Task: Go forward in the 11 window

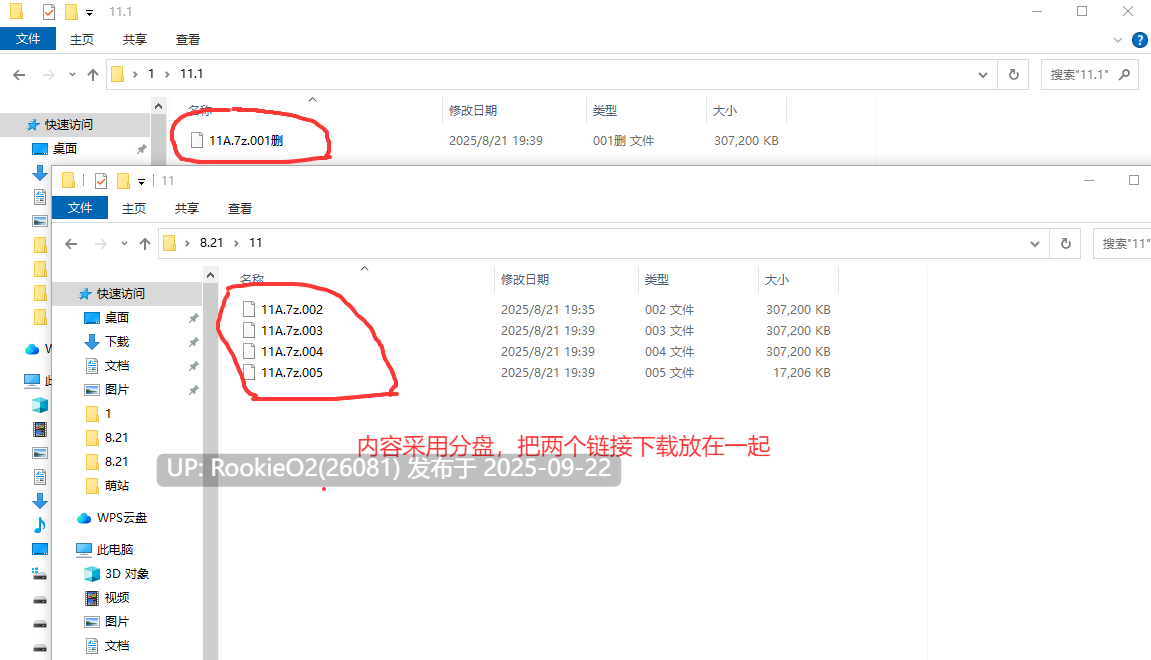Action: click(x=101, y=243)
